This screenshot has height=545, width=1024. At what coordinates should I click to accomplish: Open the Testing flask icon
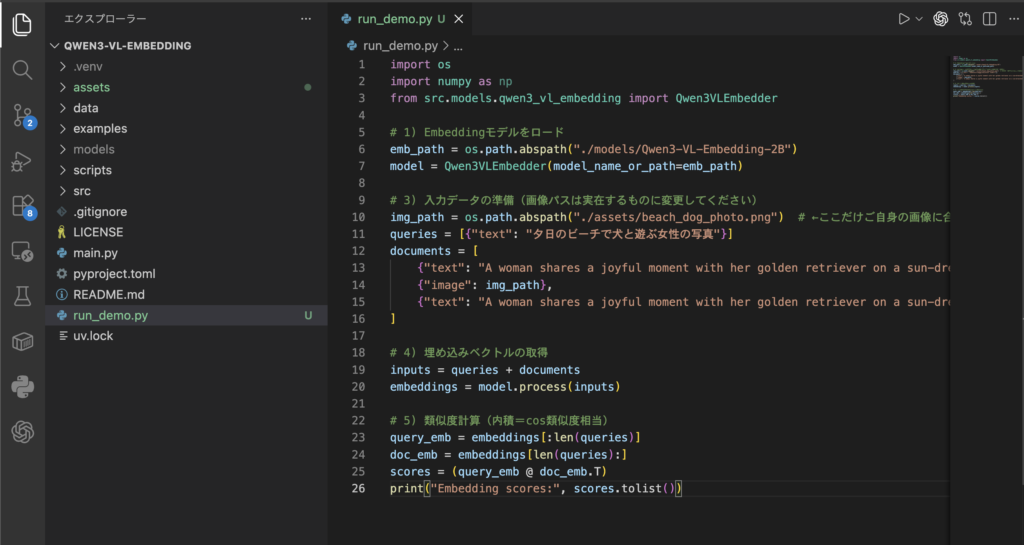click(x=22, y=296)
